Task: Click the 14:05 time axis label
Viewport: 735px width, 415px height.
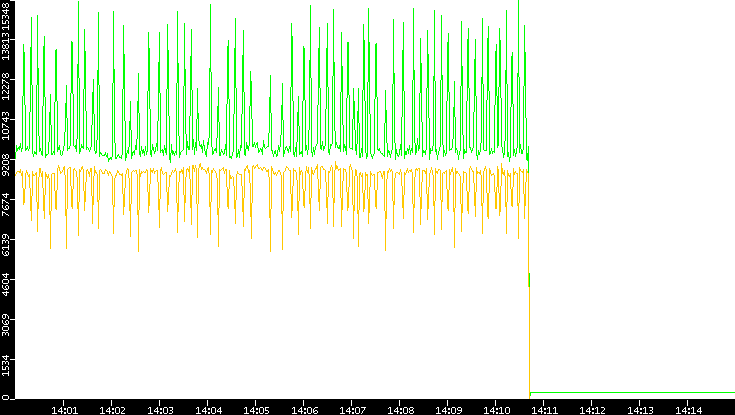Action: (256, 410)
